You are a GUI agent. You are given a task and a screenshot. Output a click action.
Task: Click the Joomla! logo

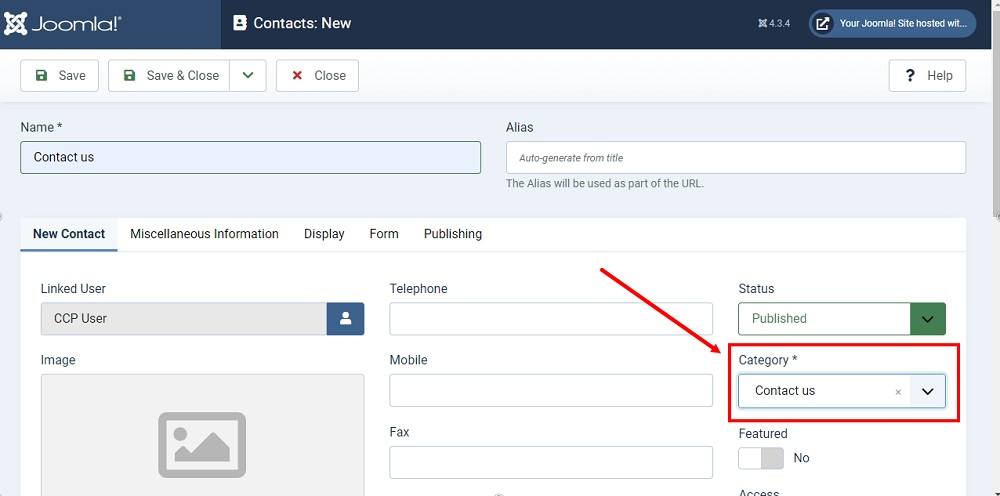[62, 24]
